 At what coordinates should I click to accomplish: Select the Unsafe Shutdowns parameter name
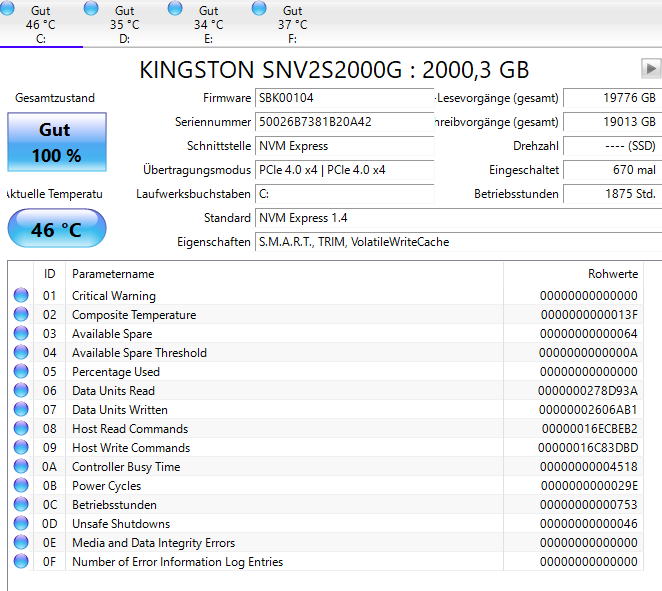(121, 524)
